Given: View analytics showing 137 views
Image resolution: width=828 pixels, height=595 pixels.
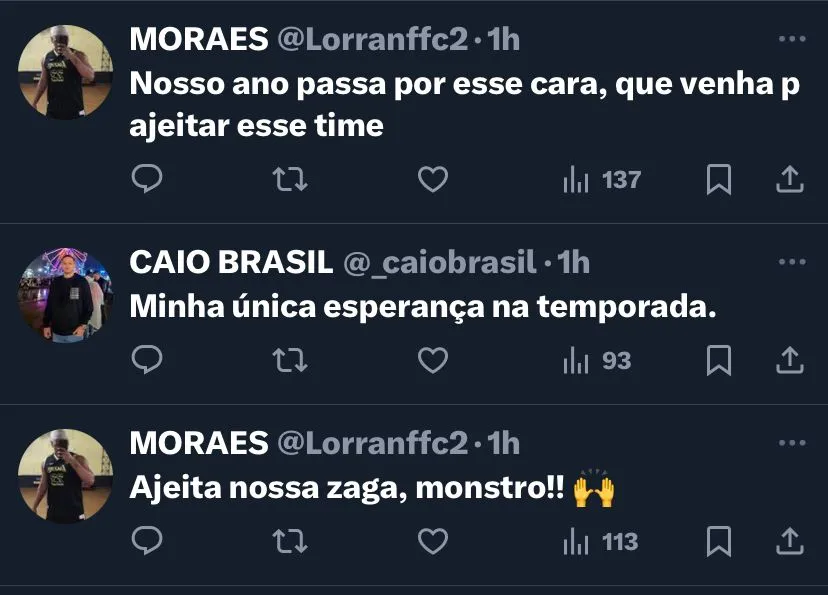Looking at the screenshot, I should (602, 180).
